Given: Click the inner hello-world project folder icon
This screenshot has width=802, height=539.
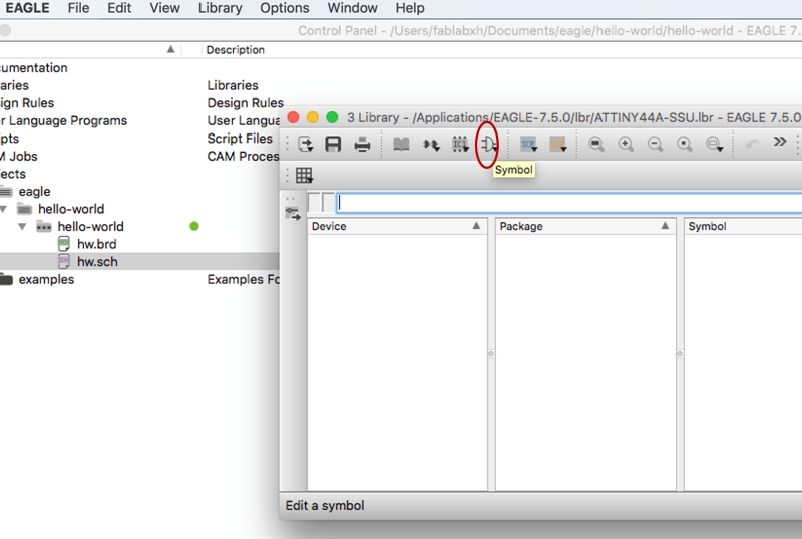Looking at the screenshot, I should click(x=44, y=227).
